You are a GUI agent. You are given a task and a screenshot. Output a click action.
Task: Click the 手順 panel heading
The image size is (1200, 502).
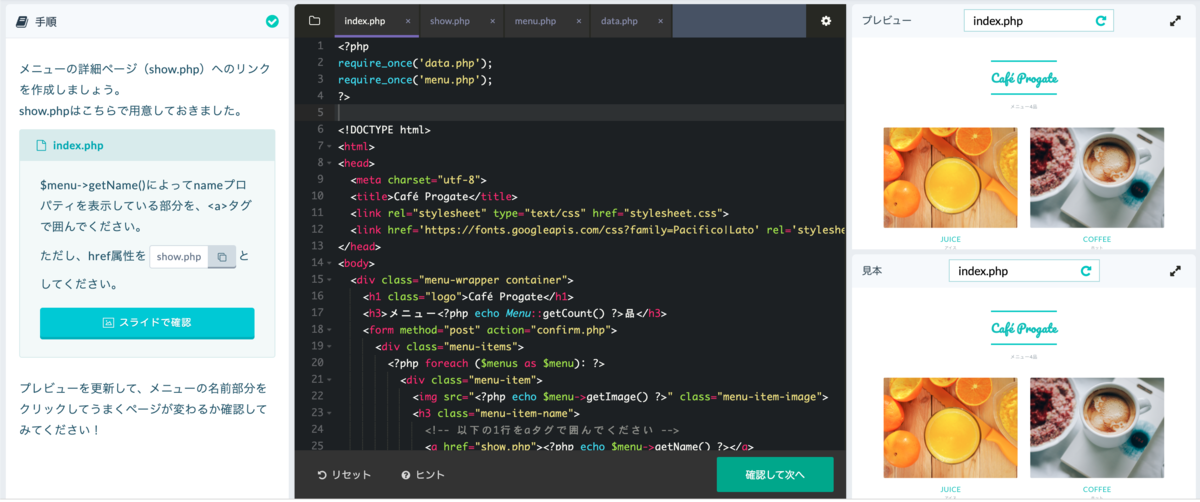[x=44, y=20]
